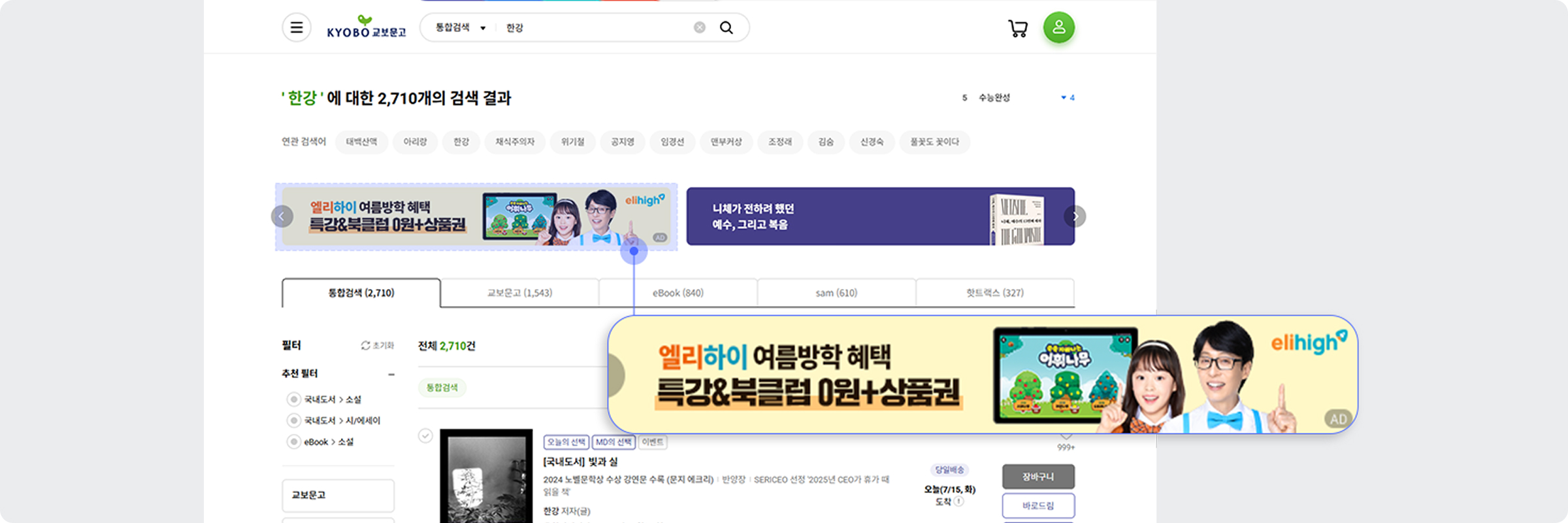
Task: Click the 조정래 related keyword
Action: pyautogui.click(x=780, y=142)
